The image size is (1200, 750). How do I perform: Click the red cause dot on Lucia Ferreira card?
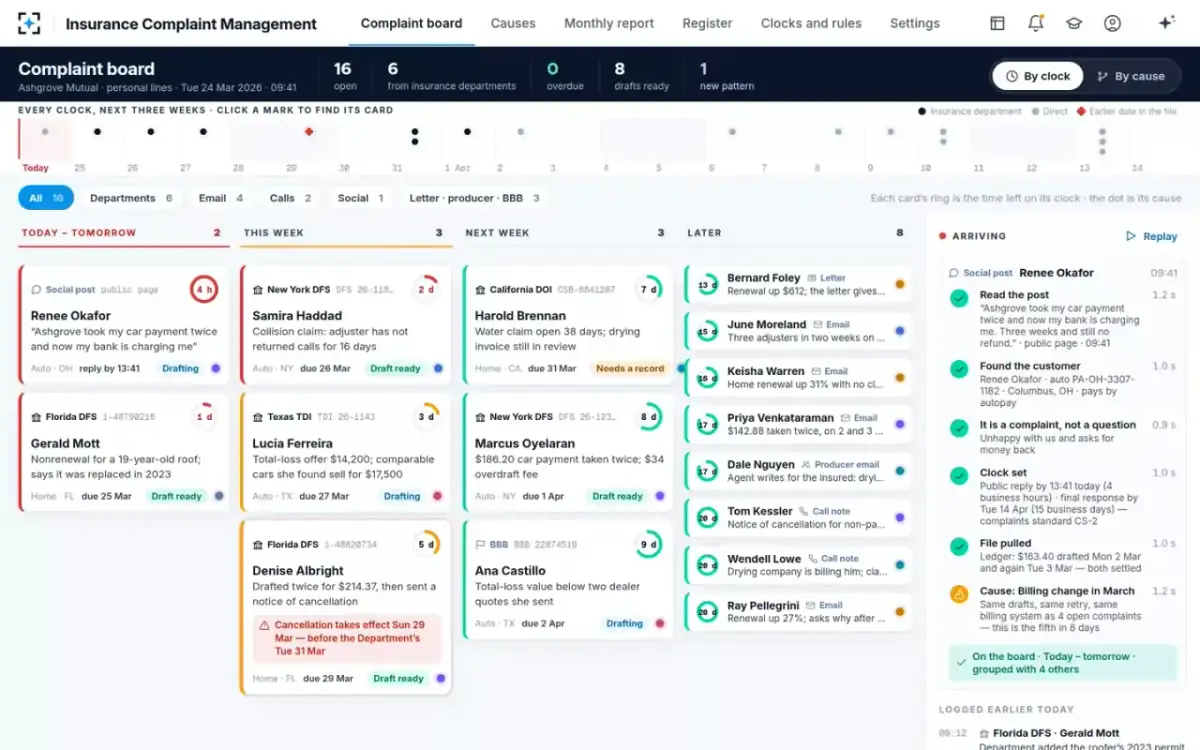pyautogui.click(x=437, y=496)
